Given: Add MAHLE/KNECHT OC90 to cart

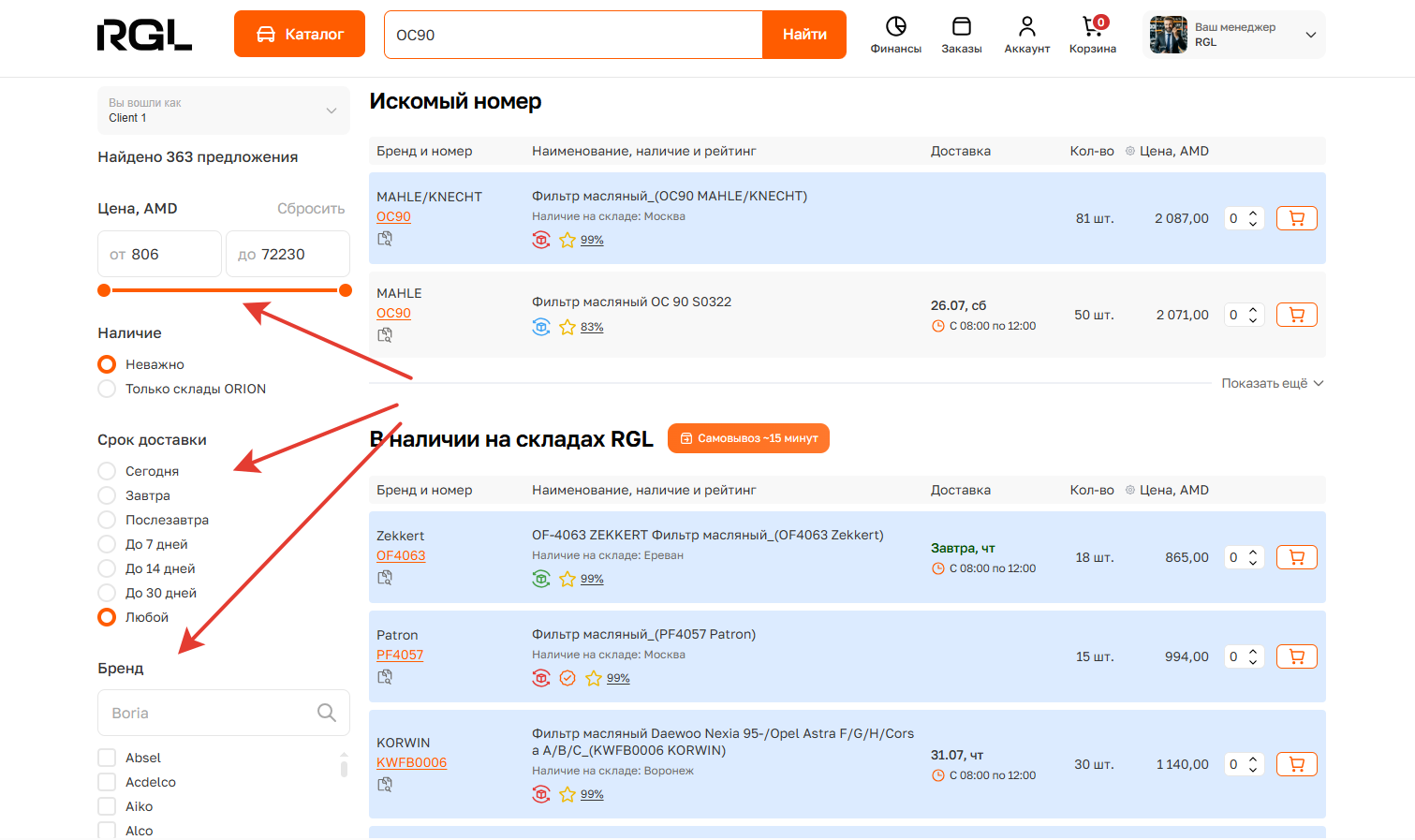Looking at the screenshot, I should [x=1296, y=218].
